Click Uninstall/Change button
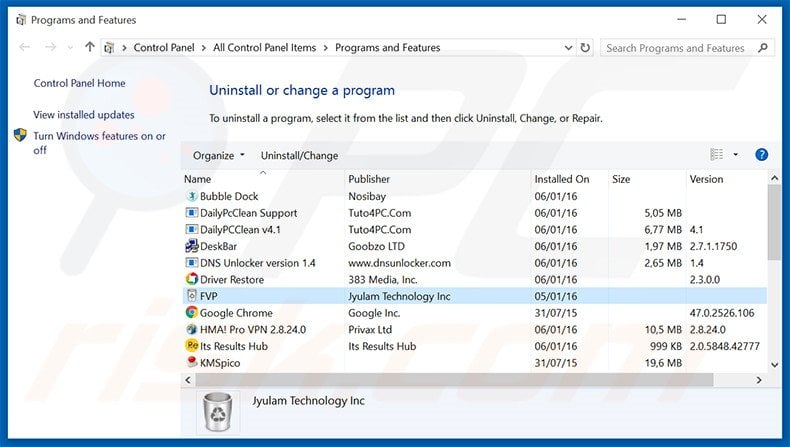Image resolution: width=790 pixels, height=447 pixels. tap(299, 155)
